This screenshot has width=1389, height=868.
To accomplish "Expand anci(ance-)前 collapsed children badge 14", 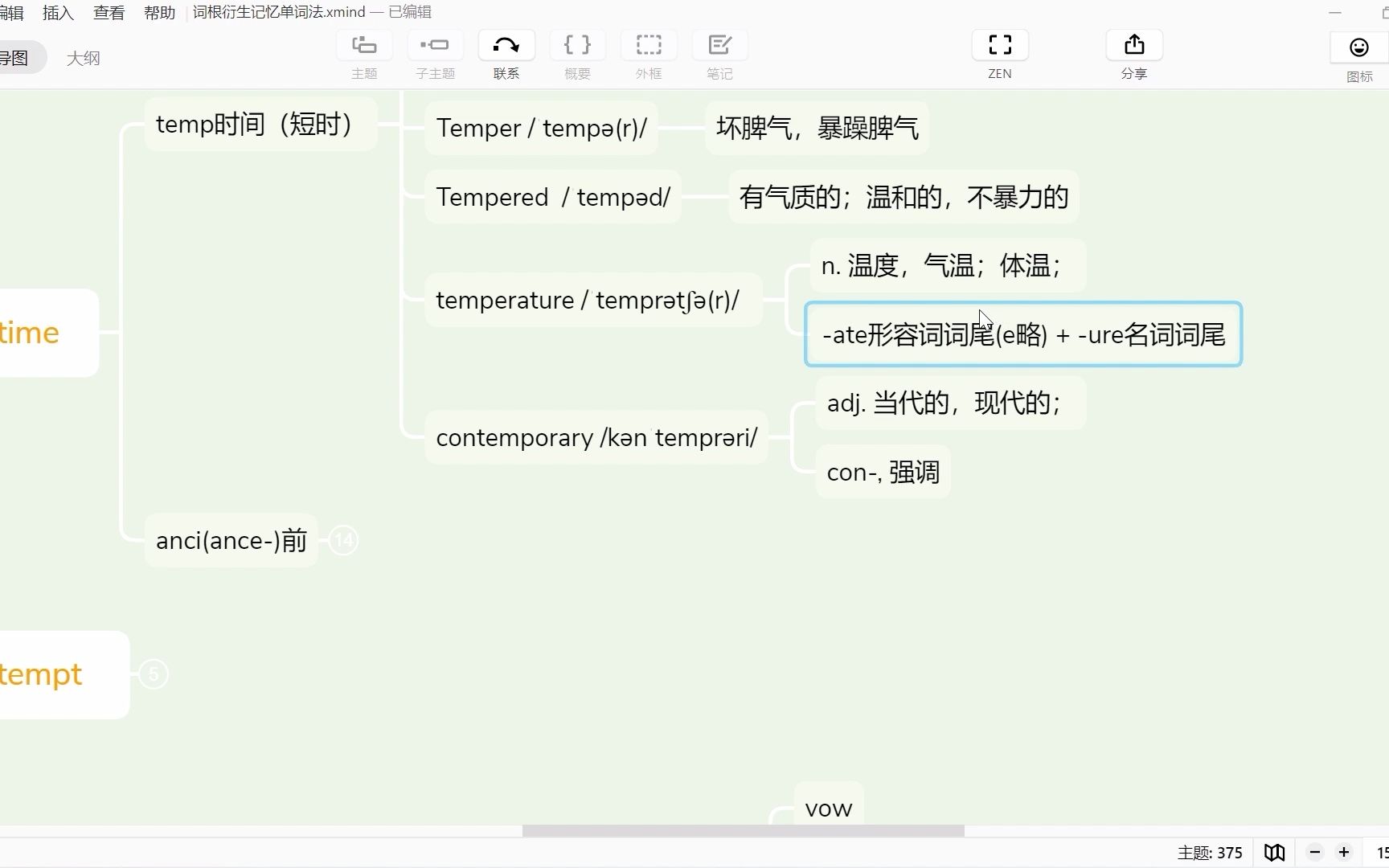I will click(x=343, y=540).
